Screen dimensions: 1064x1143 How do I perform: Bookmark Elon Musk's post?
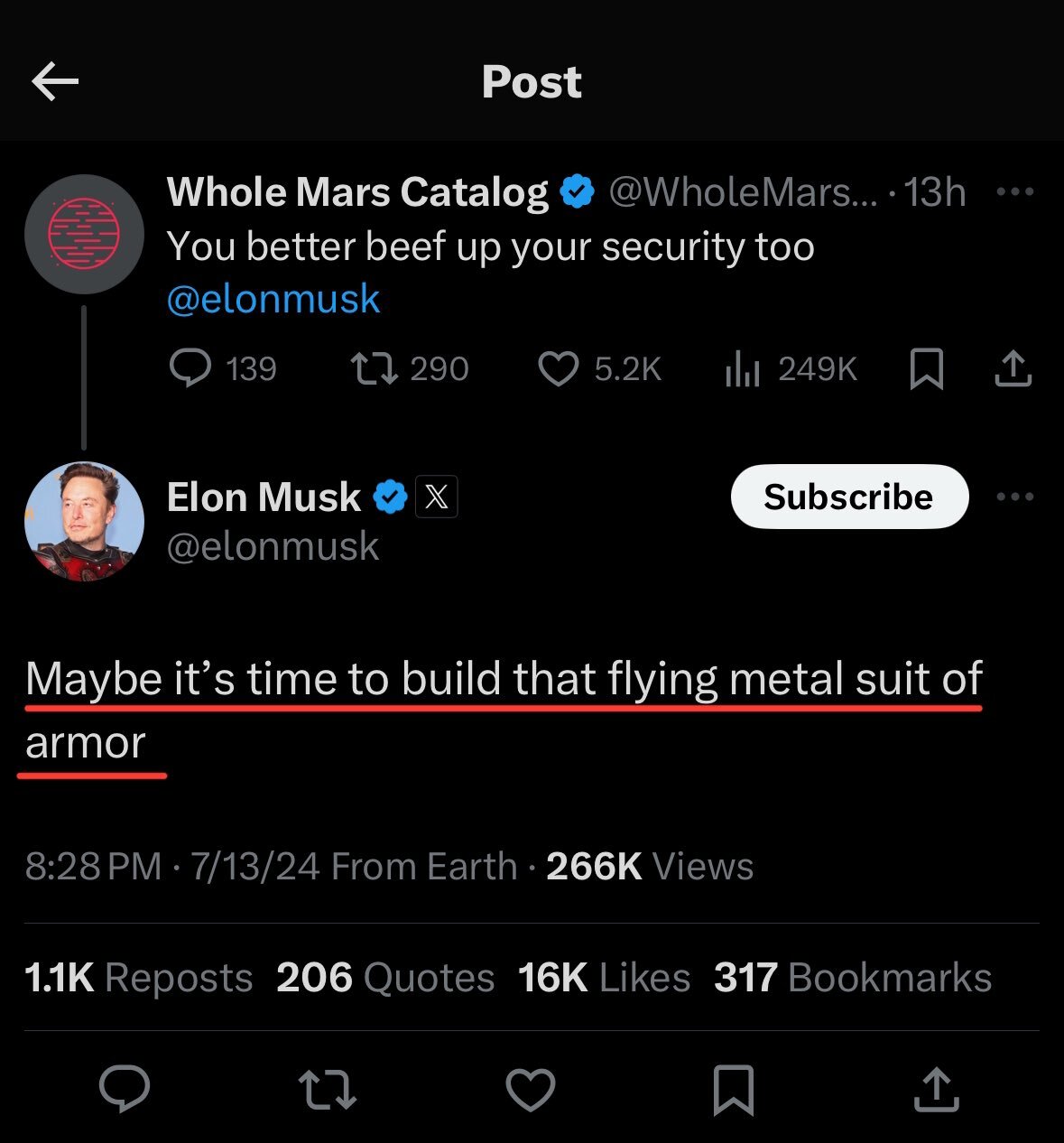(735, 1088)
